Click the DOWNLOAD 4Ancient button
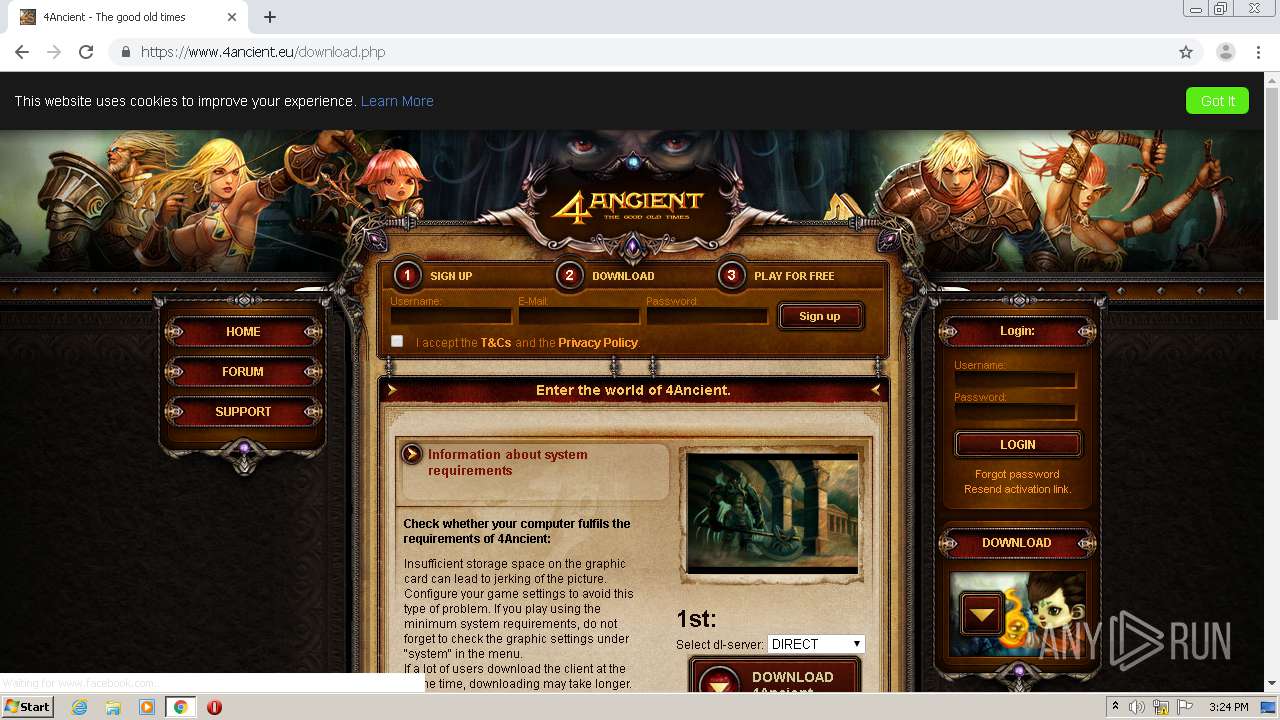1280x720 pixels. [x=775, y=676]
